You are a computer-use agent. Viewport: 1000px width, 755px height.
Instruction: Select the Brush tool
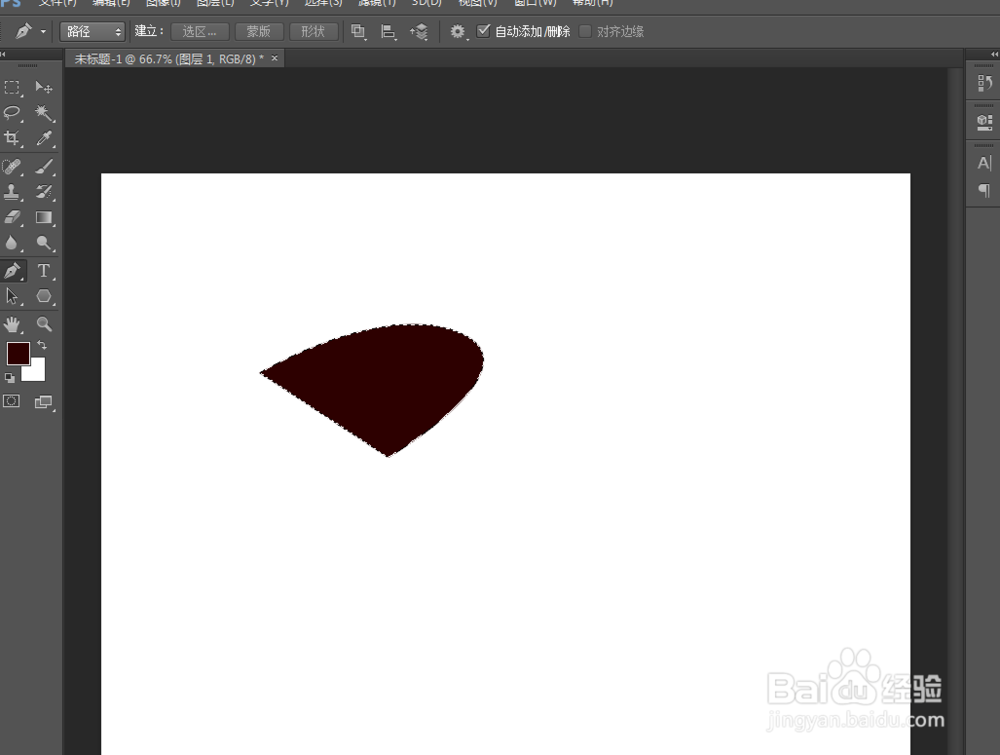click(x=43, y=167)
